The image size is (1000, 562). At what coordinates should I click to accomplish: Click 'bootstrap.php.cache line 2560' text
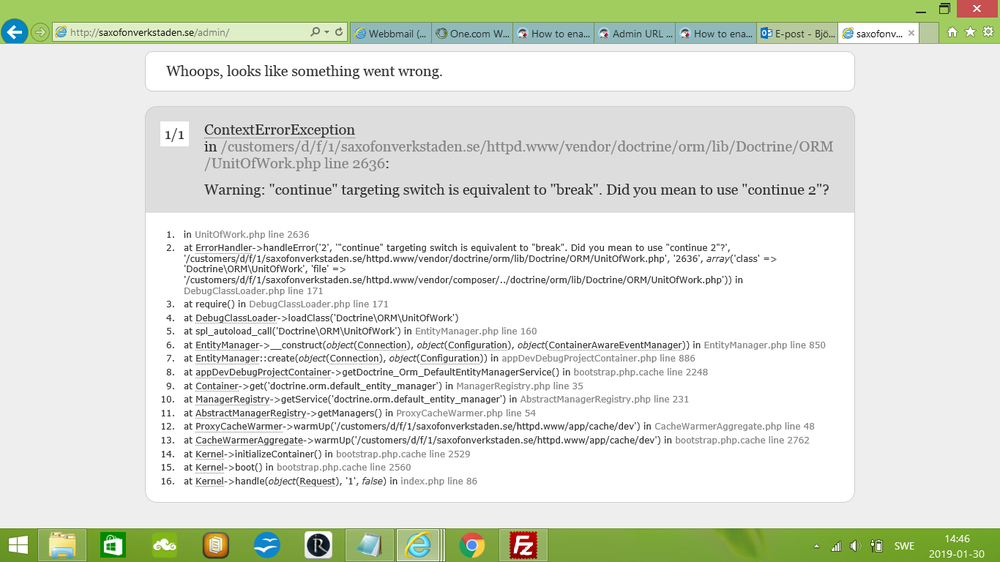coord(344,468)
